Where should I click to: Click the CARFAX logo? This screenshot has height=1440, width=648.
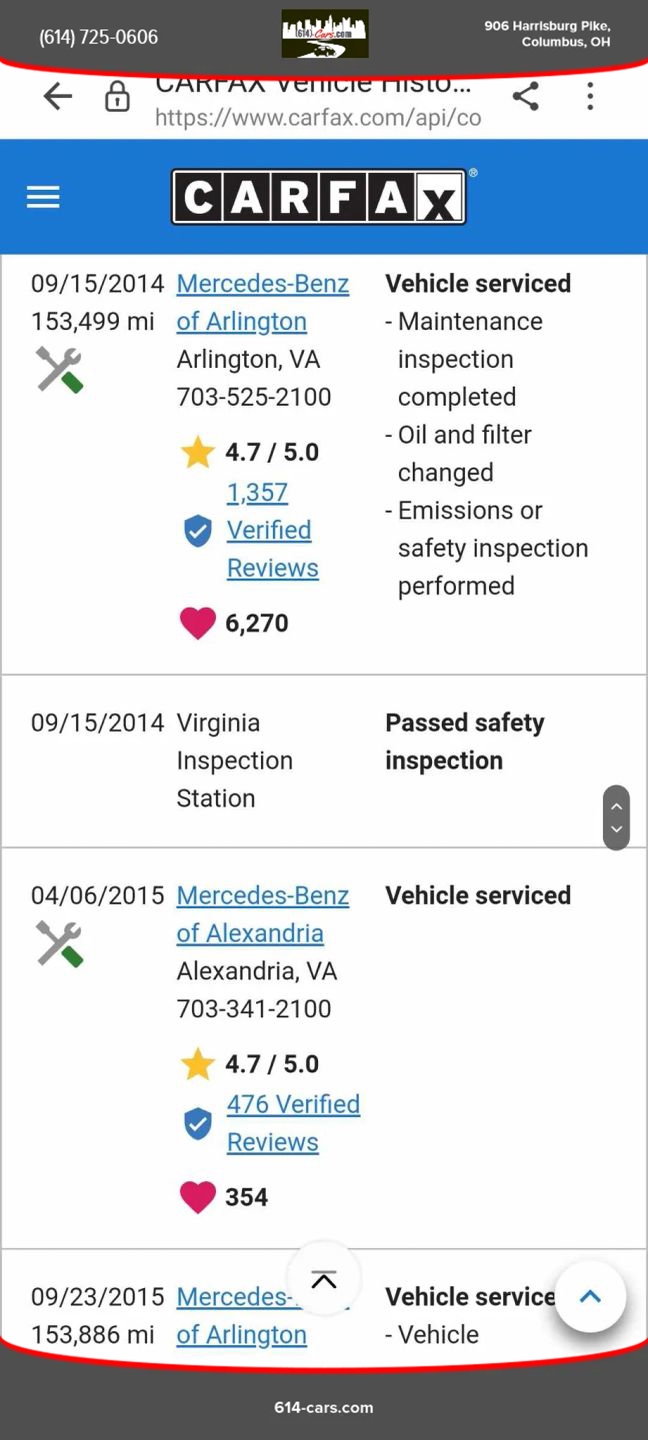tap(319, 197)
